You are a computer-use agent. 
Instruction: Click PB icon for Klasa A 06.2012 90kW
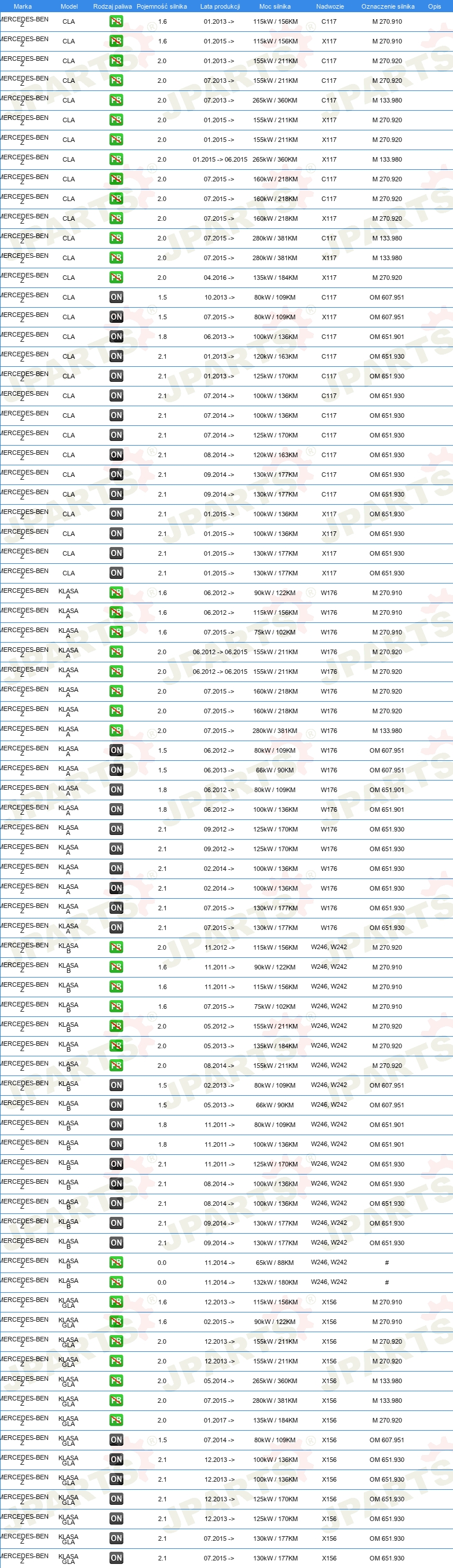point(116,593)
